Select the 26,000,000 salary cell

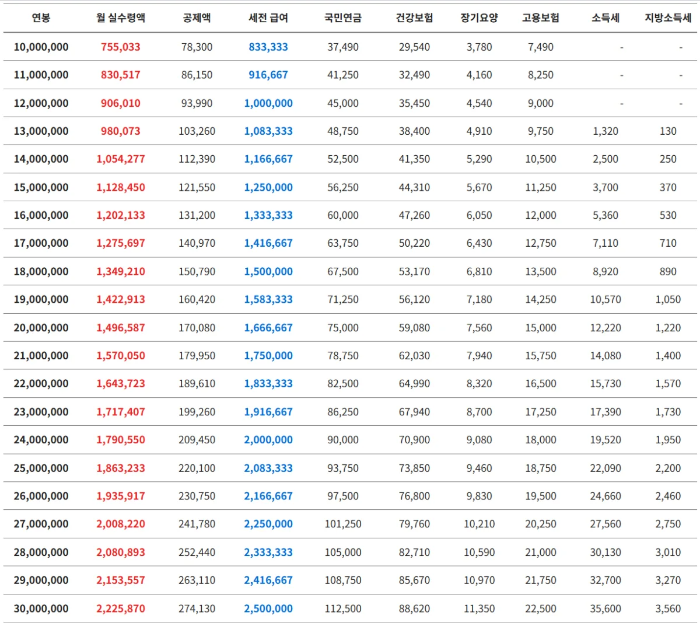click(41, 496)
